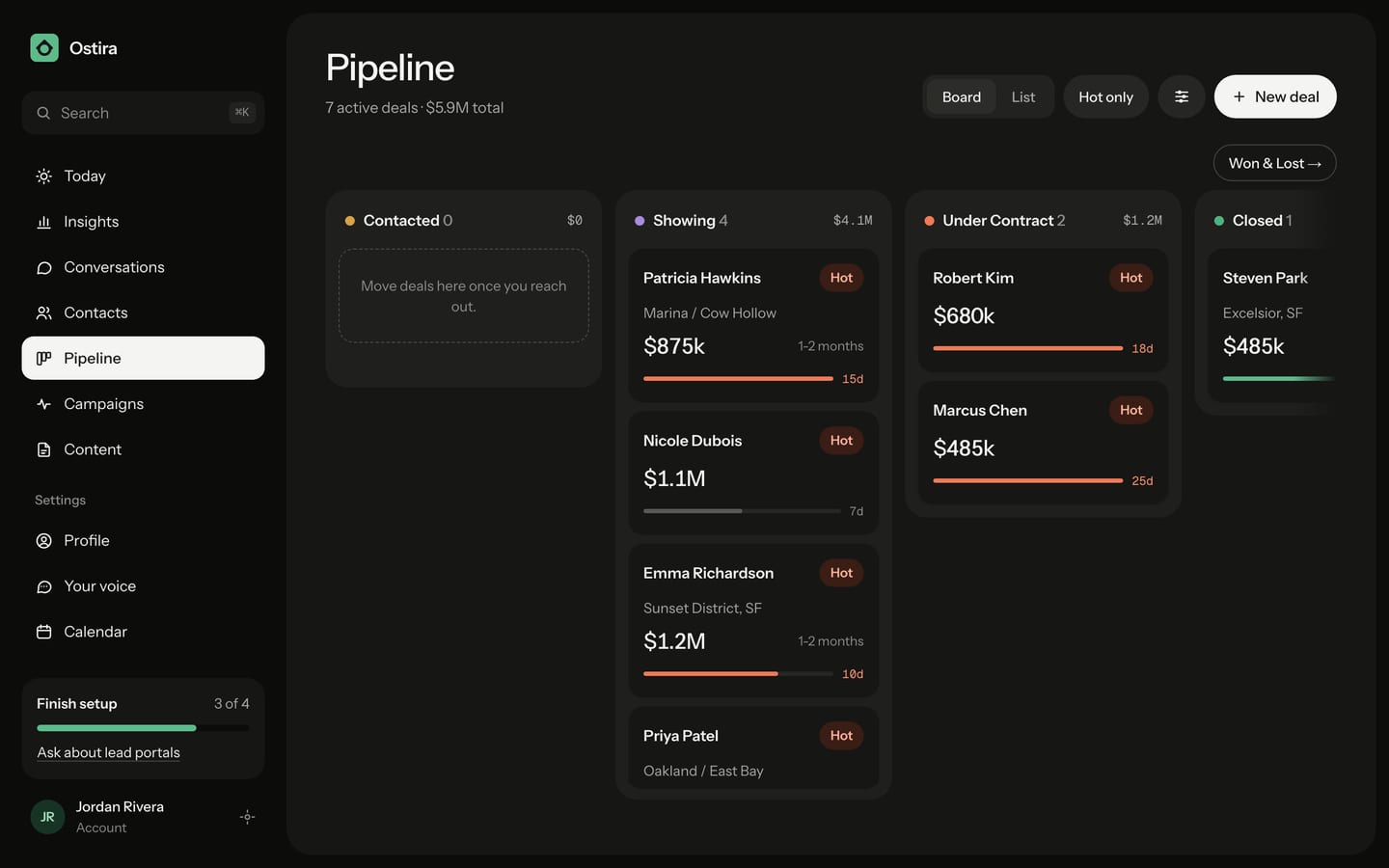Click the Steven Park deal name
This screenshot has height=868, width=1389.
1266,278
